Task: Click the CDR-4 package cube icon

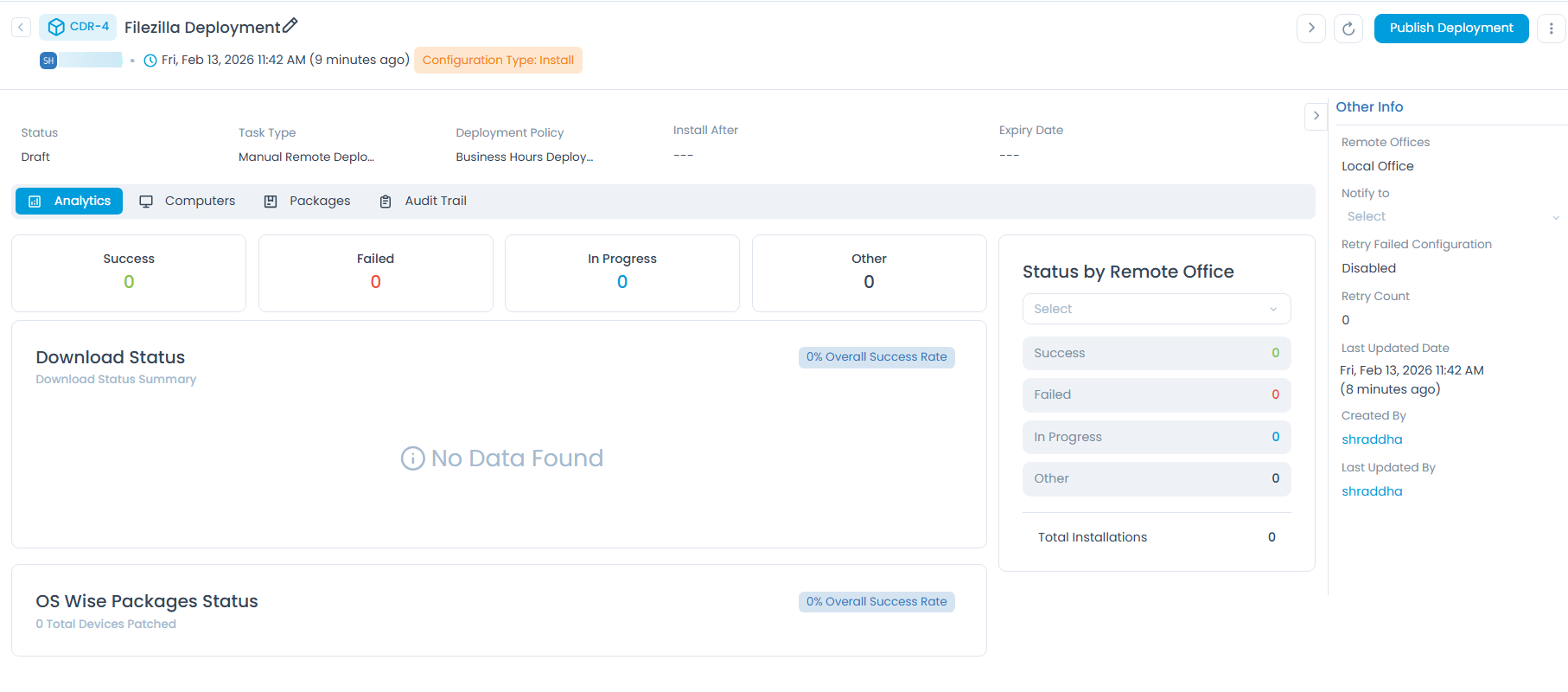Action: pyautogui.click(x=56, y=27)
